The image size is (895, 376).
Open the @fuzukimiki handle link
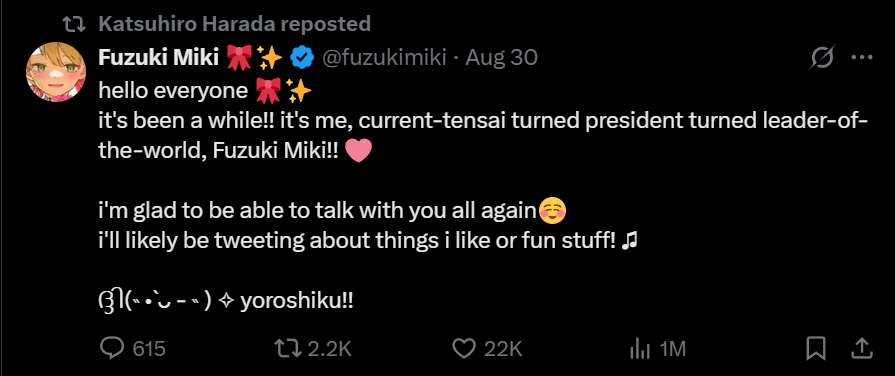pos(384,57)
